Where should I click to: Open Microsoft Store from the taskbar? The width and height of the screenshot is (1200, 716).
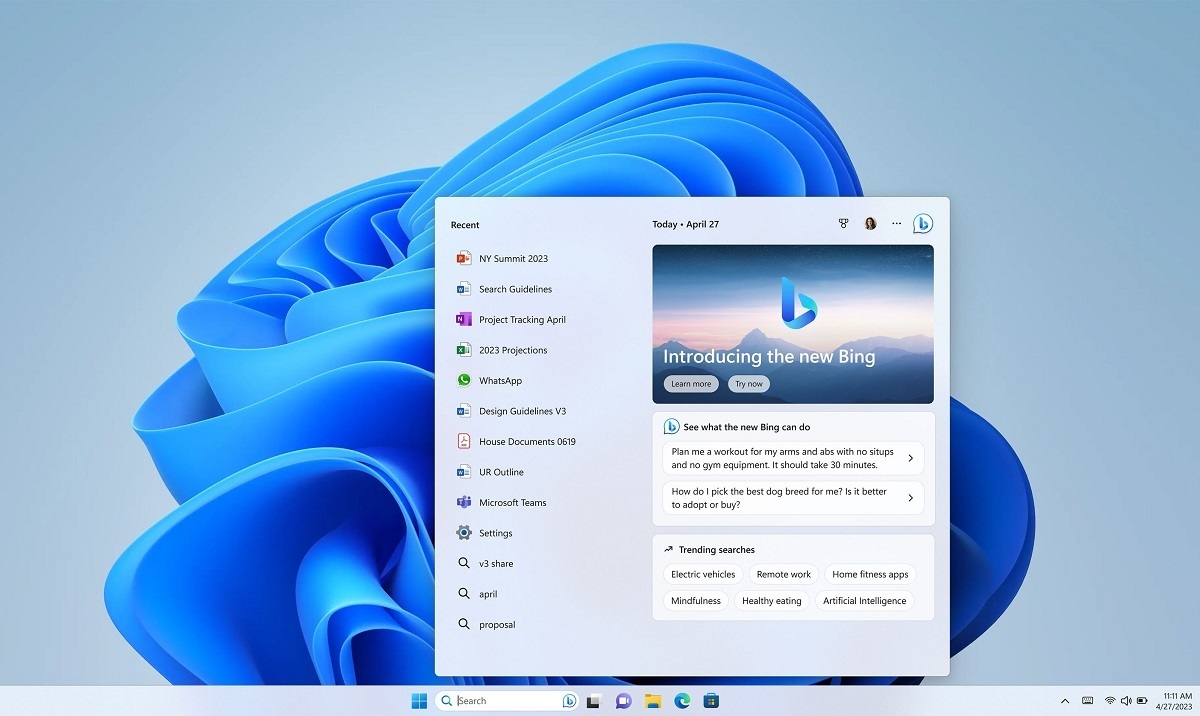711,701
